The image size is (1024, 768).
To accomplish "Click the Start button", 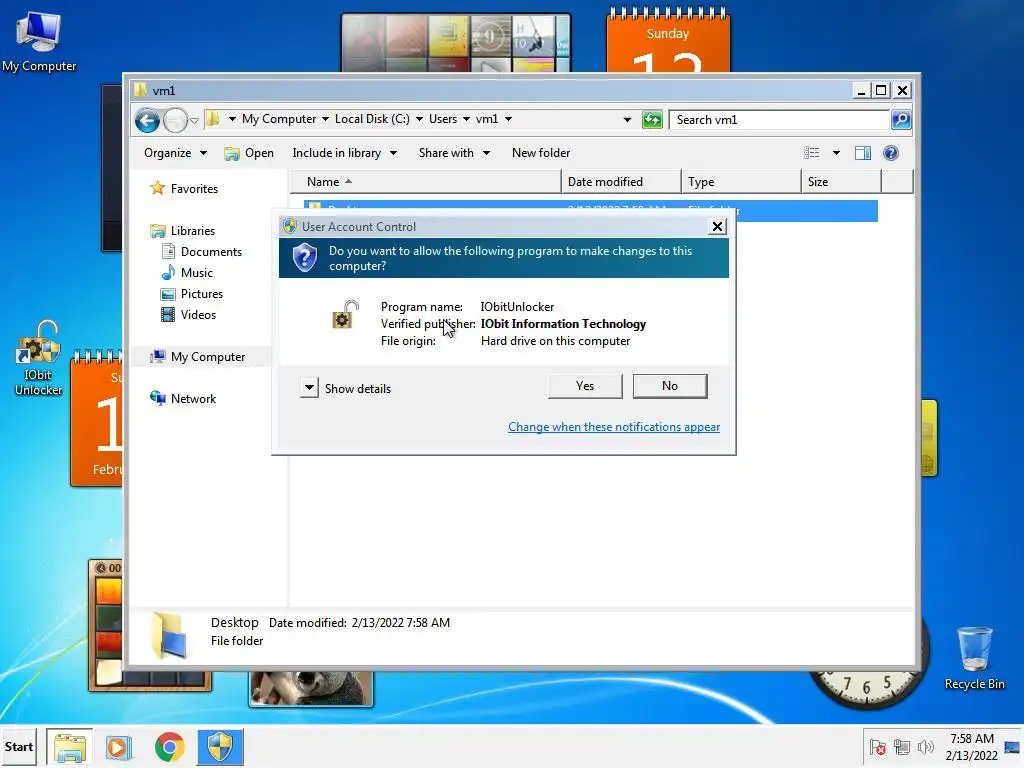I will tap(19, 746).
